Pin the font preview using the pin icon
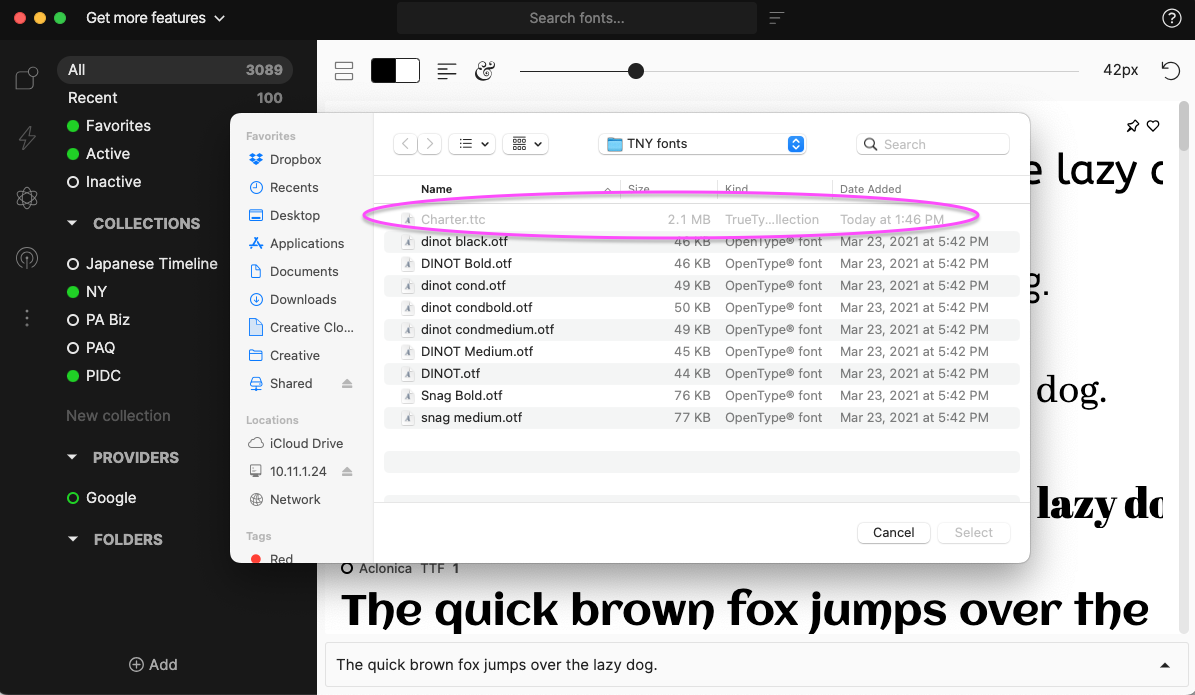Image resolution: width=1195 pixels, height=695 pixels. (1132, 126)
